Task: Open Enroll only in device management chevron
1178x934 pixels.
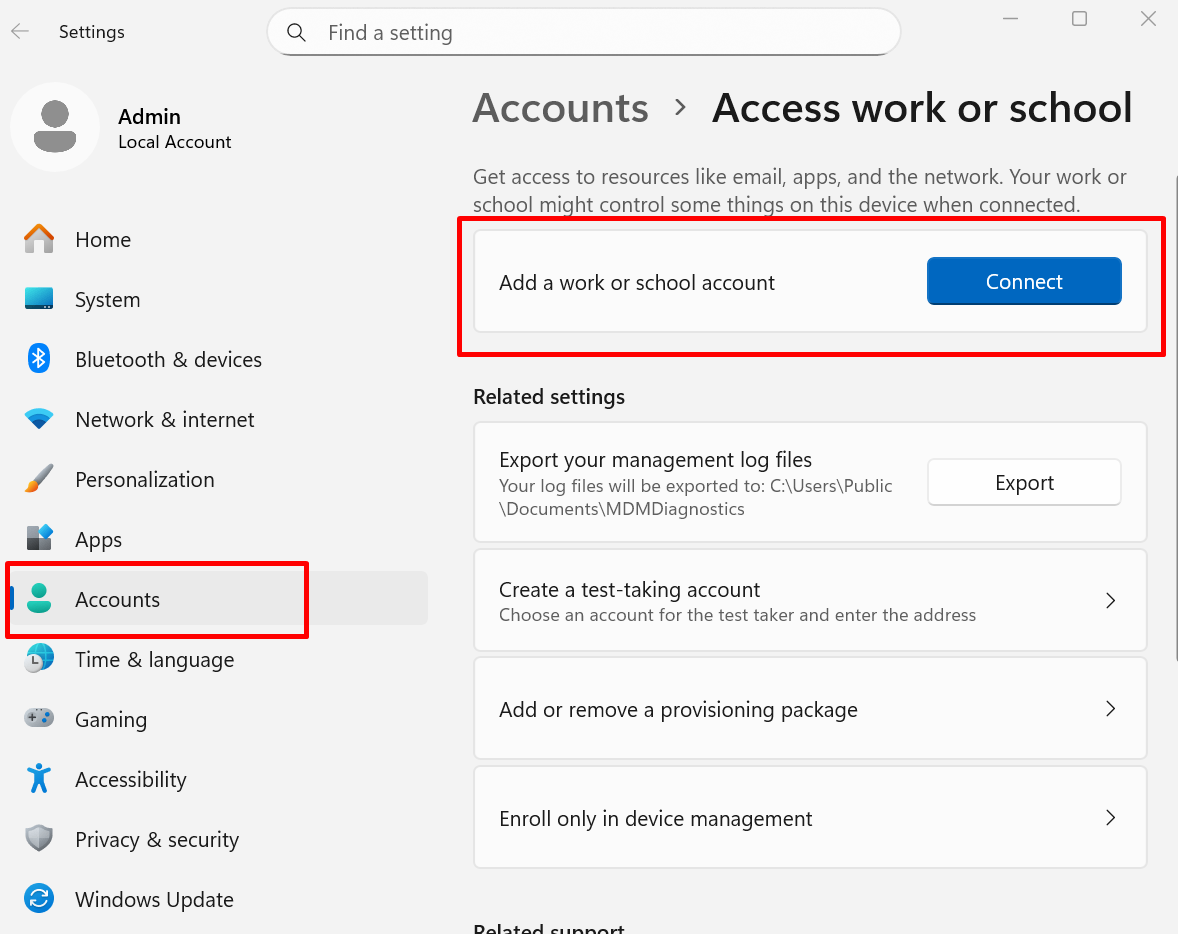Action: [1110, 818]
